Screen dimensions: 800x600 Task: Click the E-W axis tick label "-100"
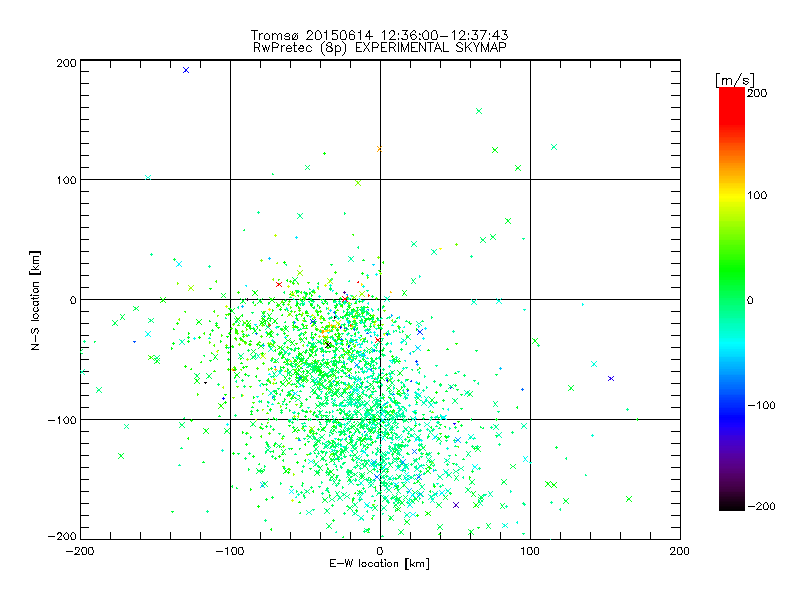pos(230,551)
